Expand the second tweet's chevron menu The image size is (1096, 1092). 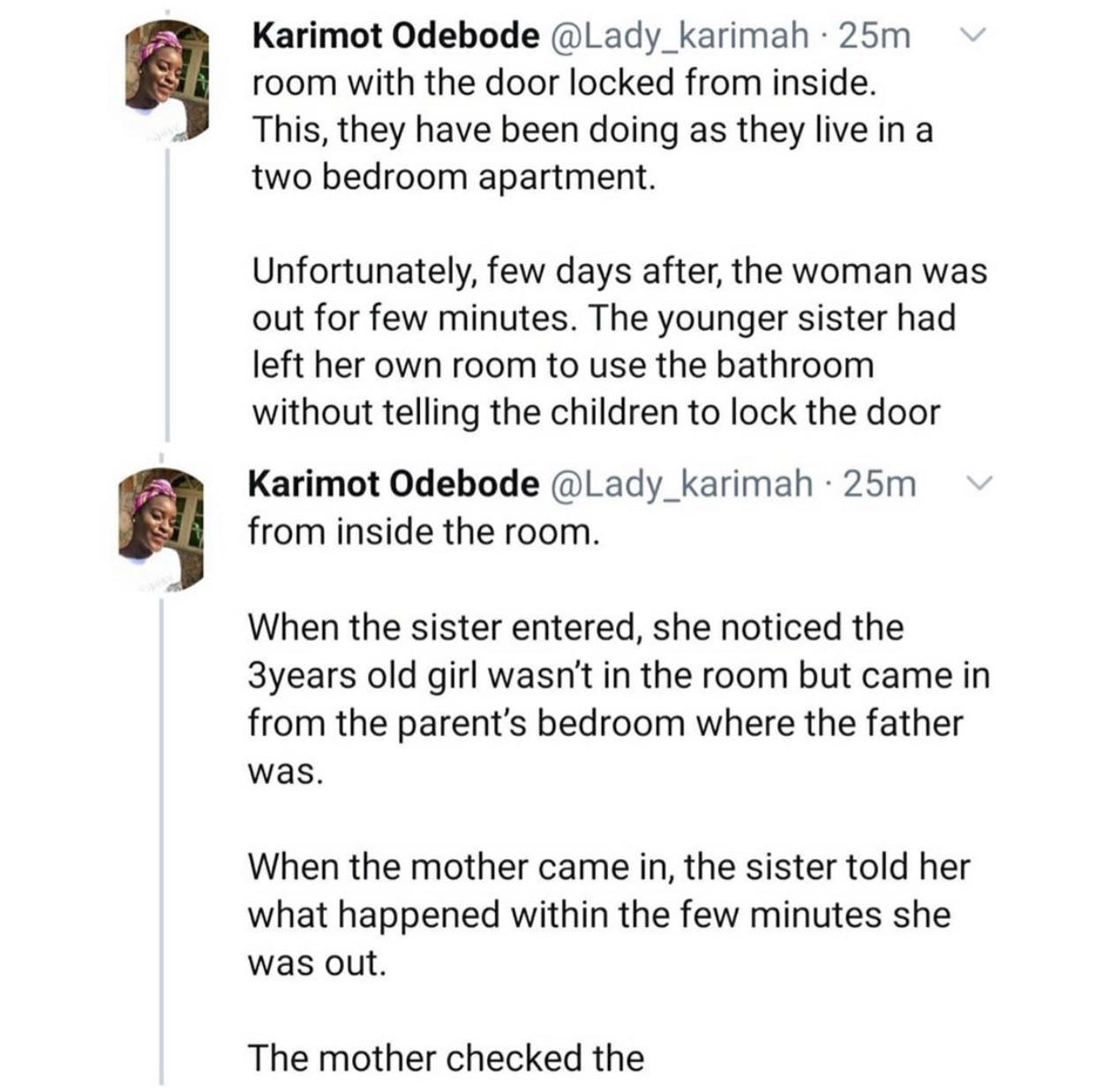pos(981,484)
